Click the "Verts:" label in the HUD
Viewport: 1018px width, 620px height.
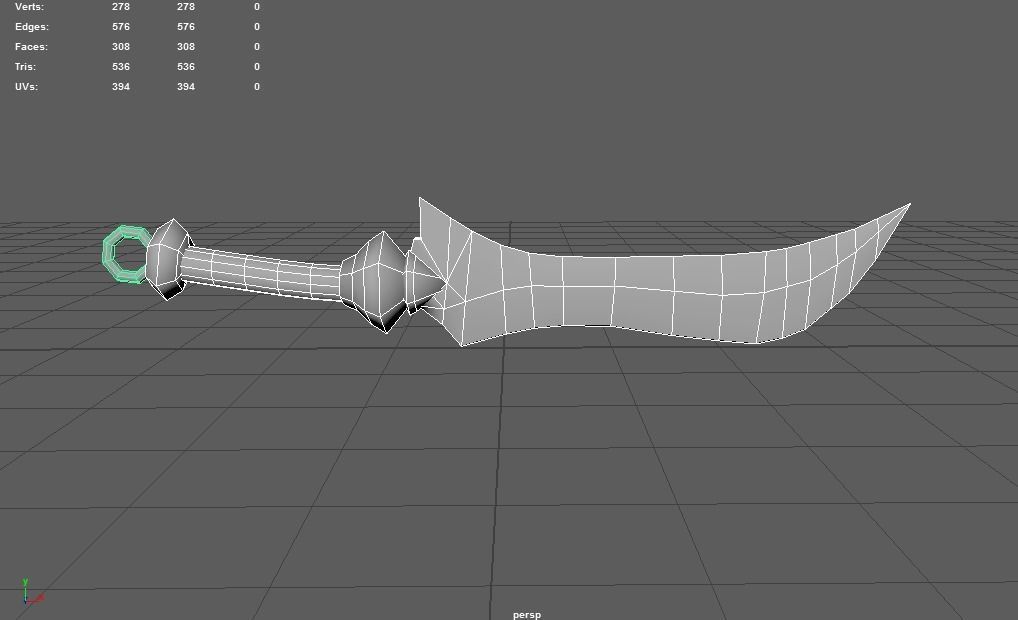click(29, 6)
